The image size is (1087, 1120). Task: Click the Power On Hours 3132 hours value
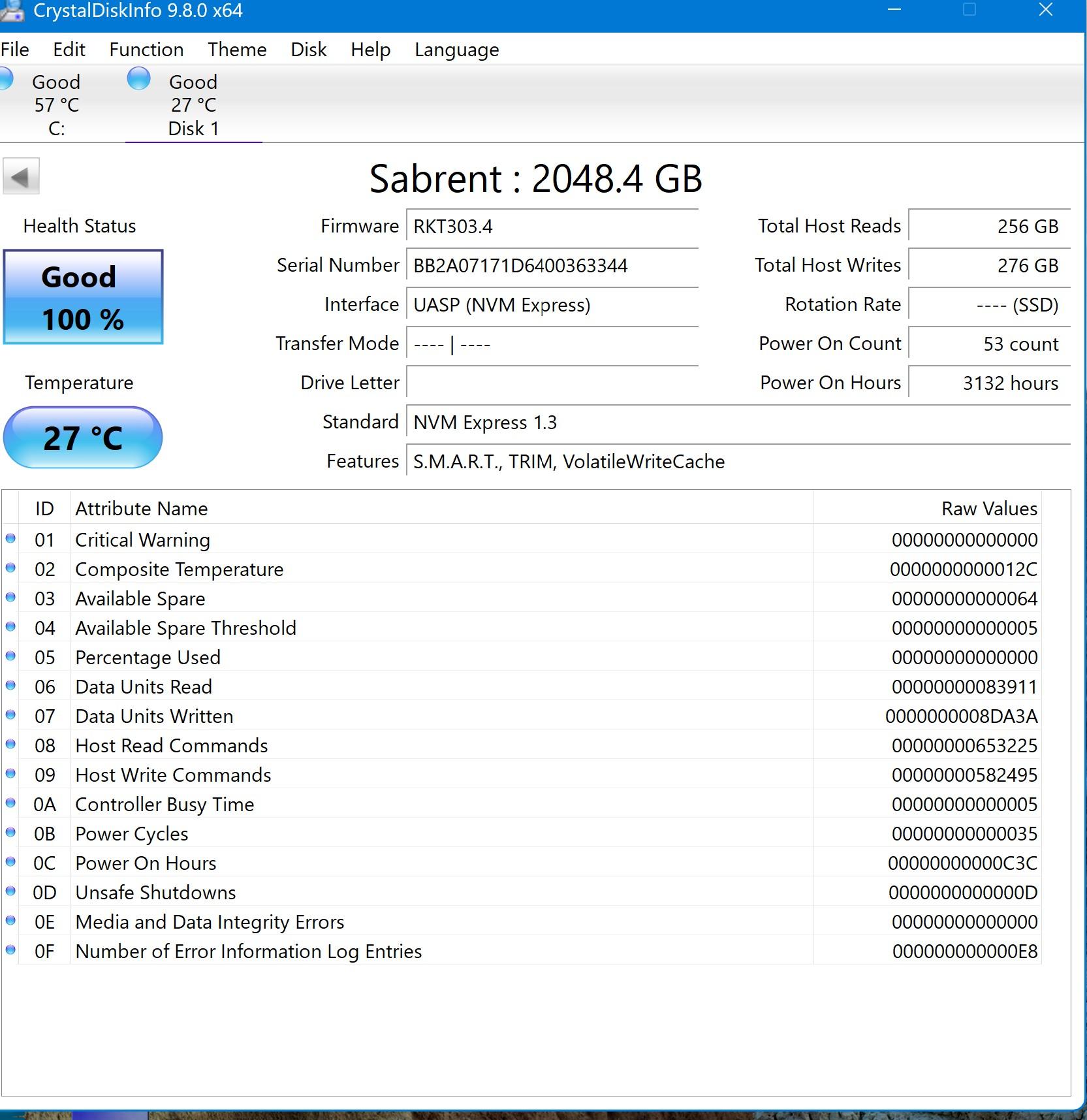click(990, 383)
